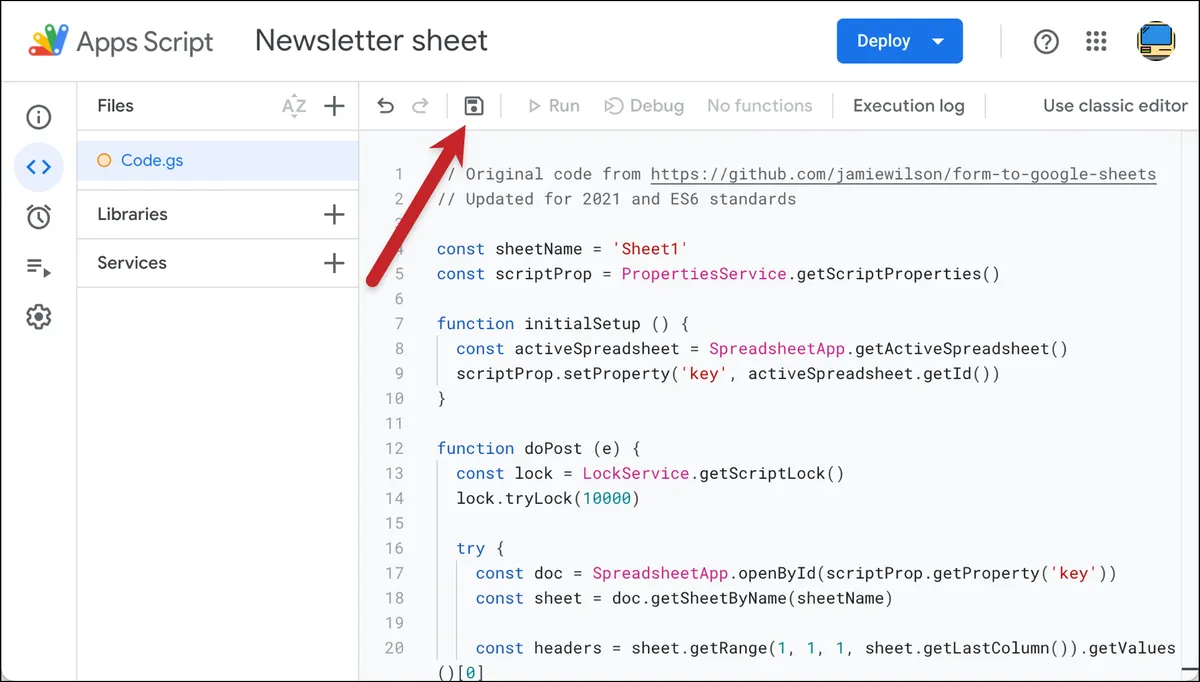Switch with Use classic editor
The image size is (1200, 682).
point(1115,106)
